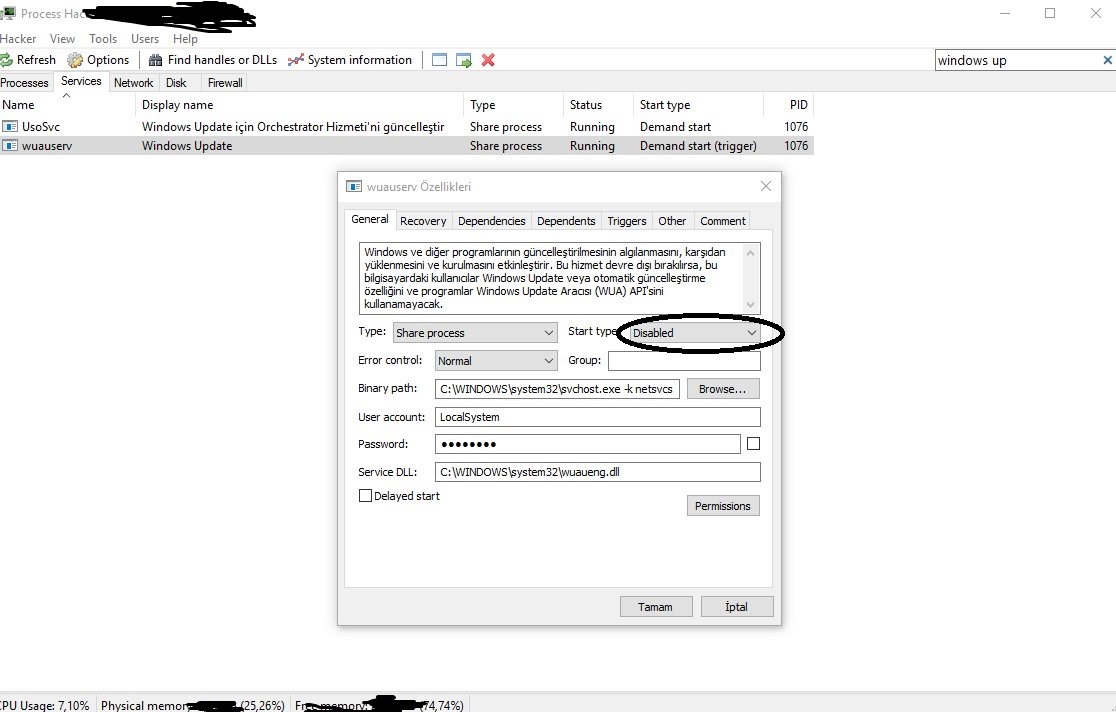Sort by the Start type column header
Image resolution: width=1116 pixels, height=712 pixels.
tap(698, 105)
